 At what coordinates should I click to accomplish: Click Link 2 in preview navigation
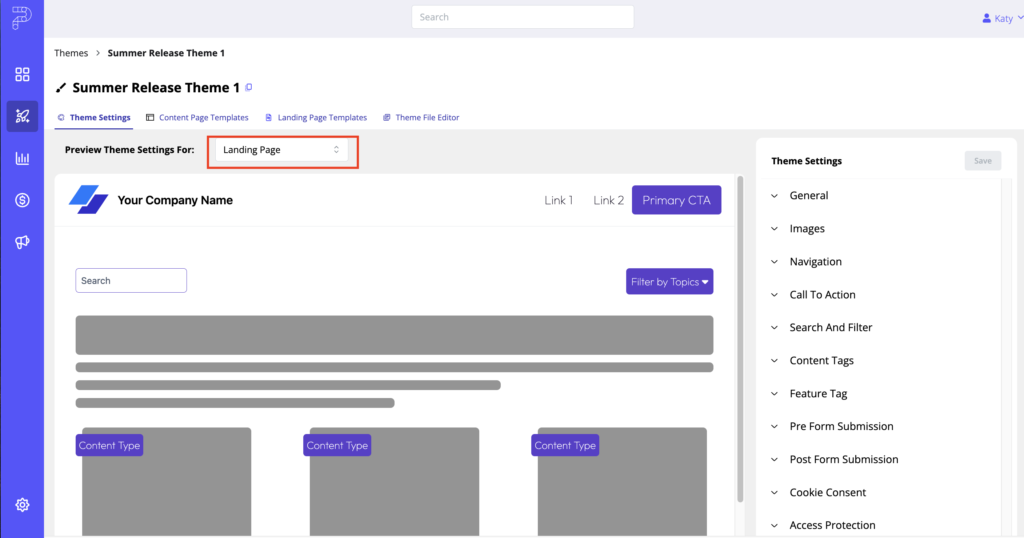tap(608, 200)
